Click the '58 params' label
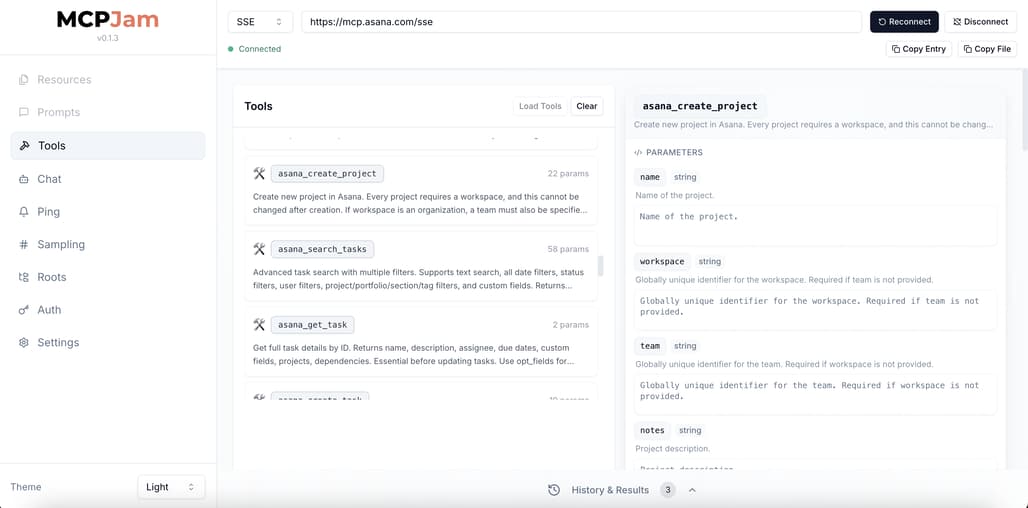1028x508 pixels. point(568,249)
